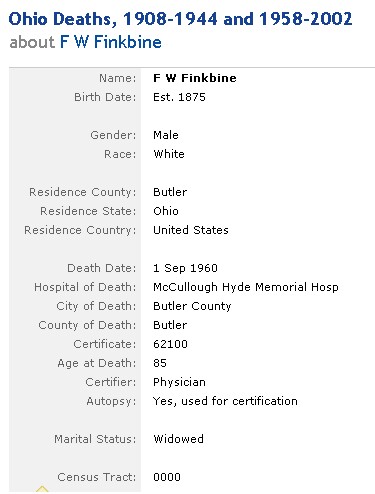Click the birth date value Est. 1875
Viewport: 375px width, 494px height.
179,97
